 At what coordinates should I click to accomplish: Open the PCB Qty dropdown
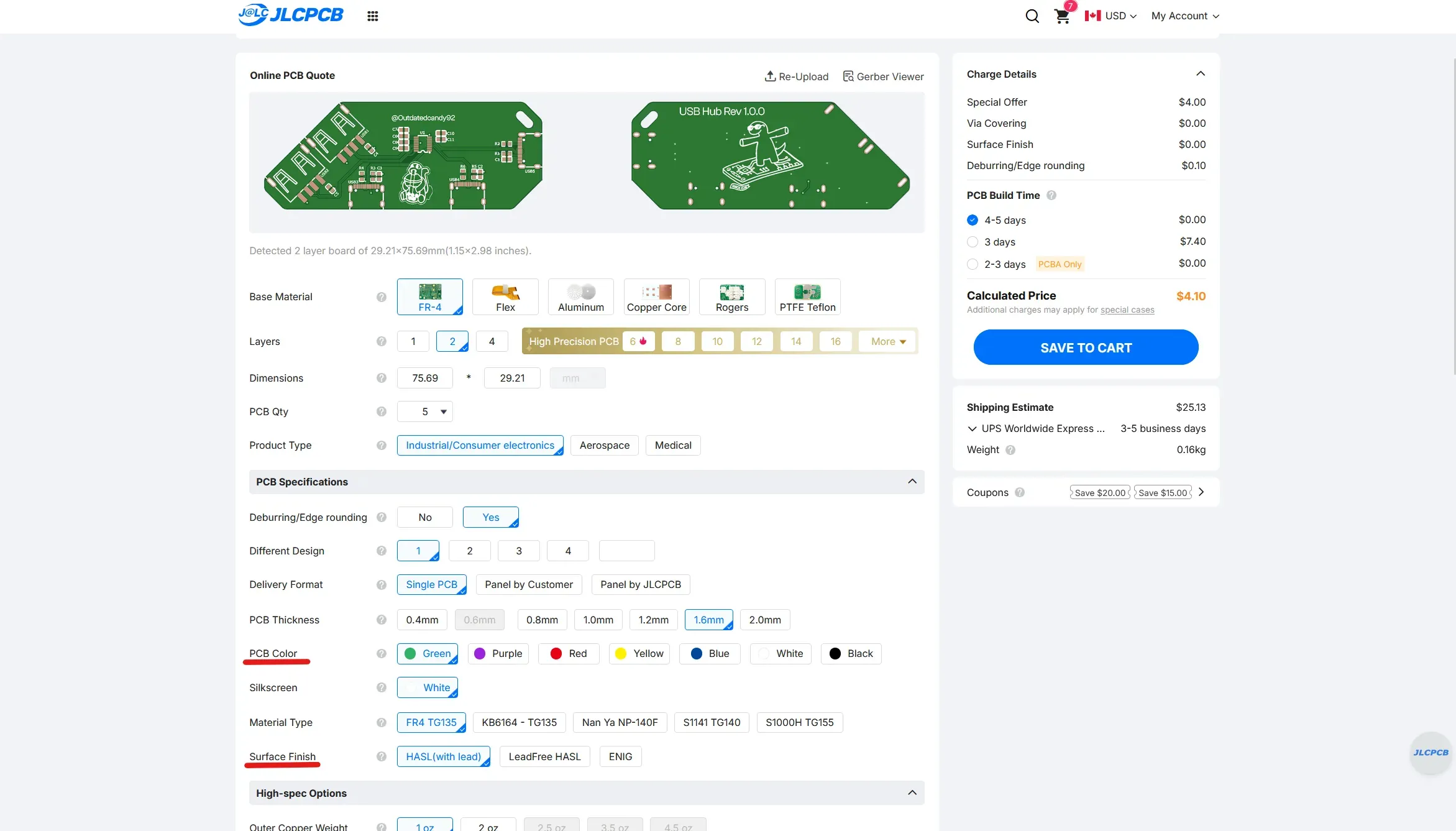pyautogui.click(x=425, y=411)
